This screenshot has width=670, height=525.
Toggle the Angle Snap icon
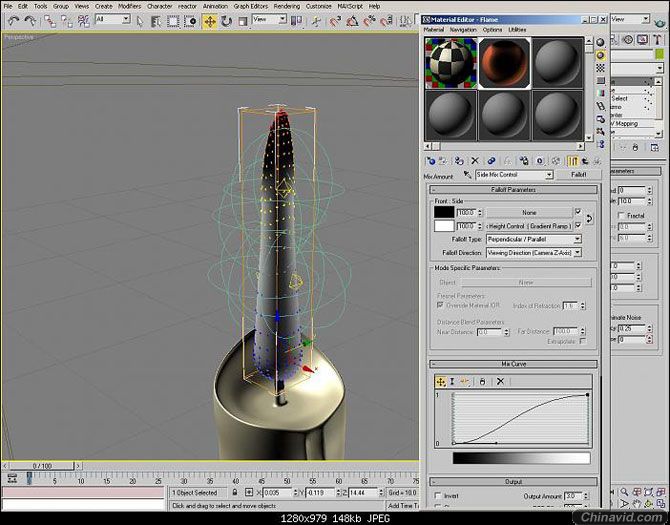[352, 21]
